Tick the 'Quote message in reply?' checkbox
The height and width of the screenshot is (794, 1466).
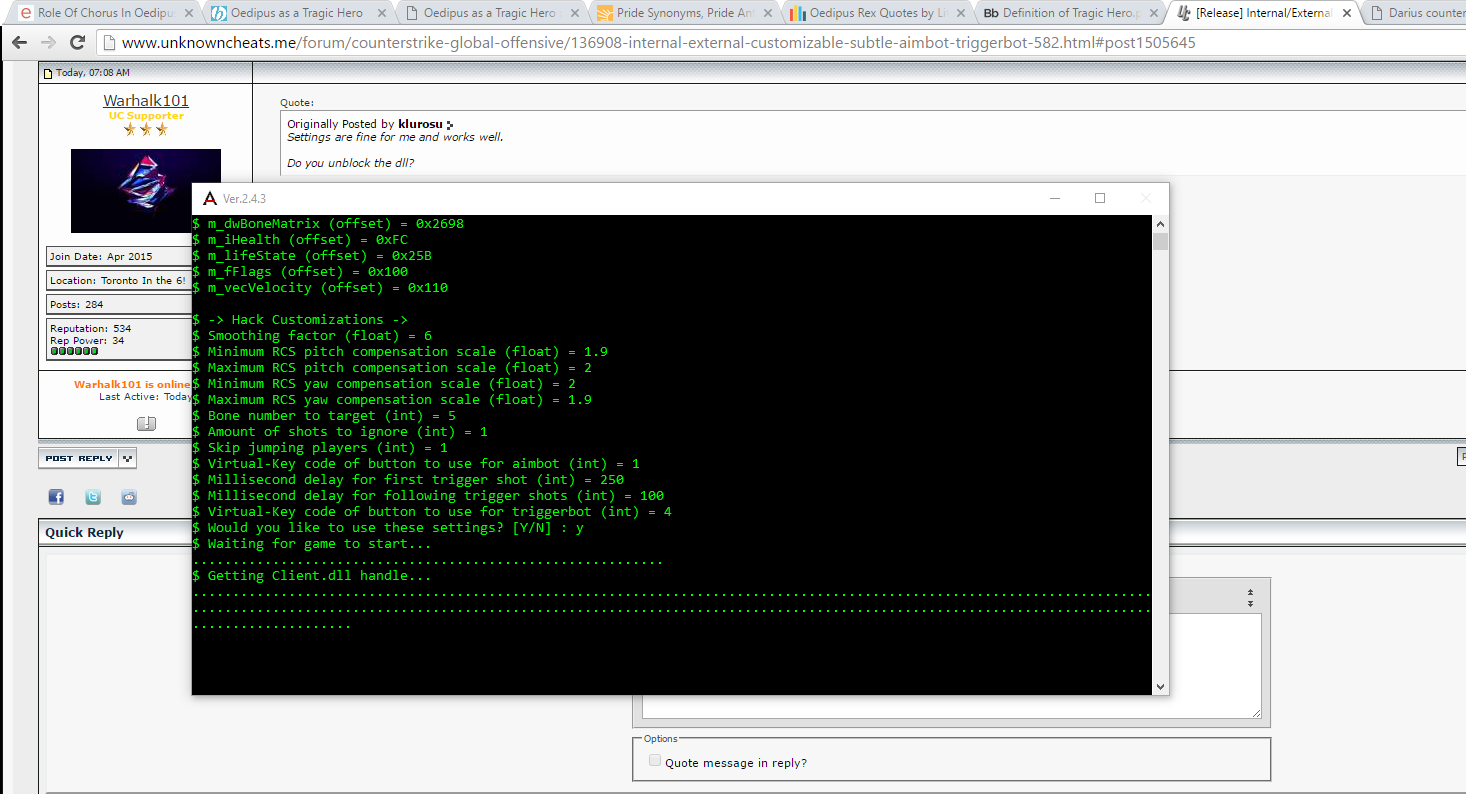[655, 761]
